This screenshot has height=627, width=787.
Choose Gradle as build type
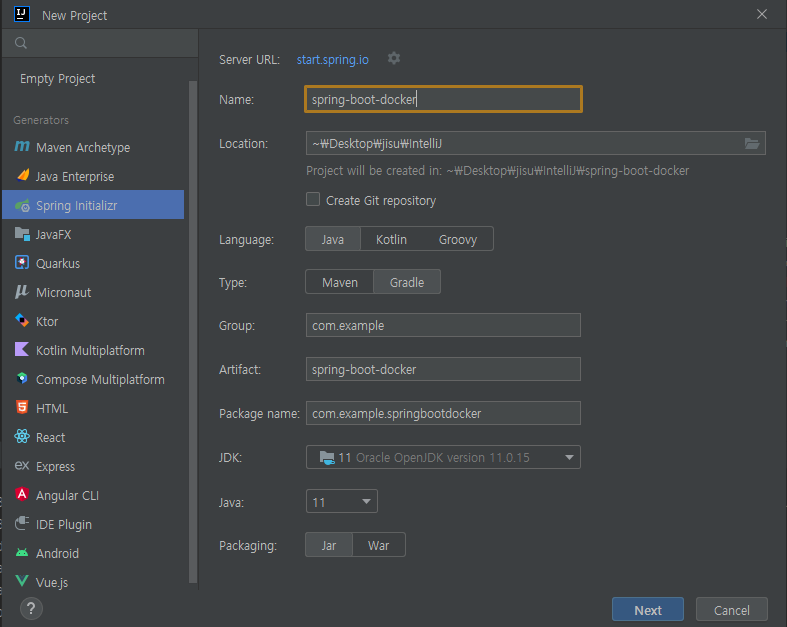407,283
